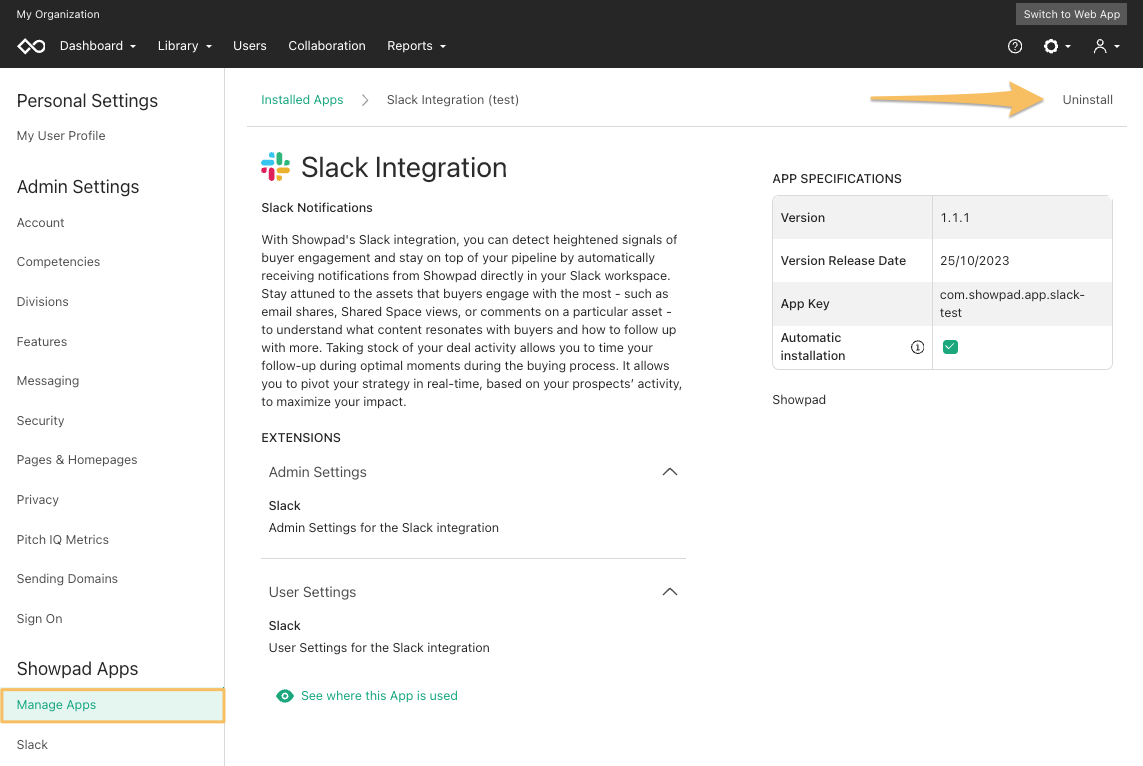Open Divisions in the sidebar

(x=42, y=302)
